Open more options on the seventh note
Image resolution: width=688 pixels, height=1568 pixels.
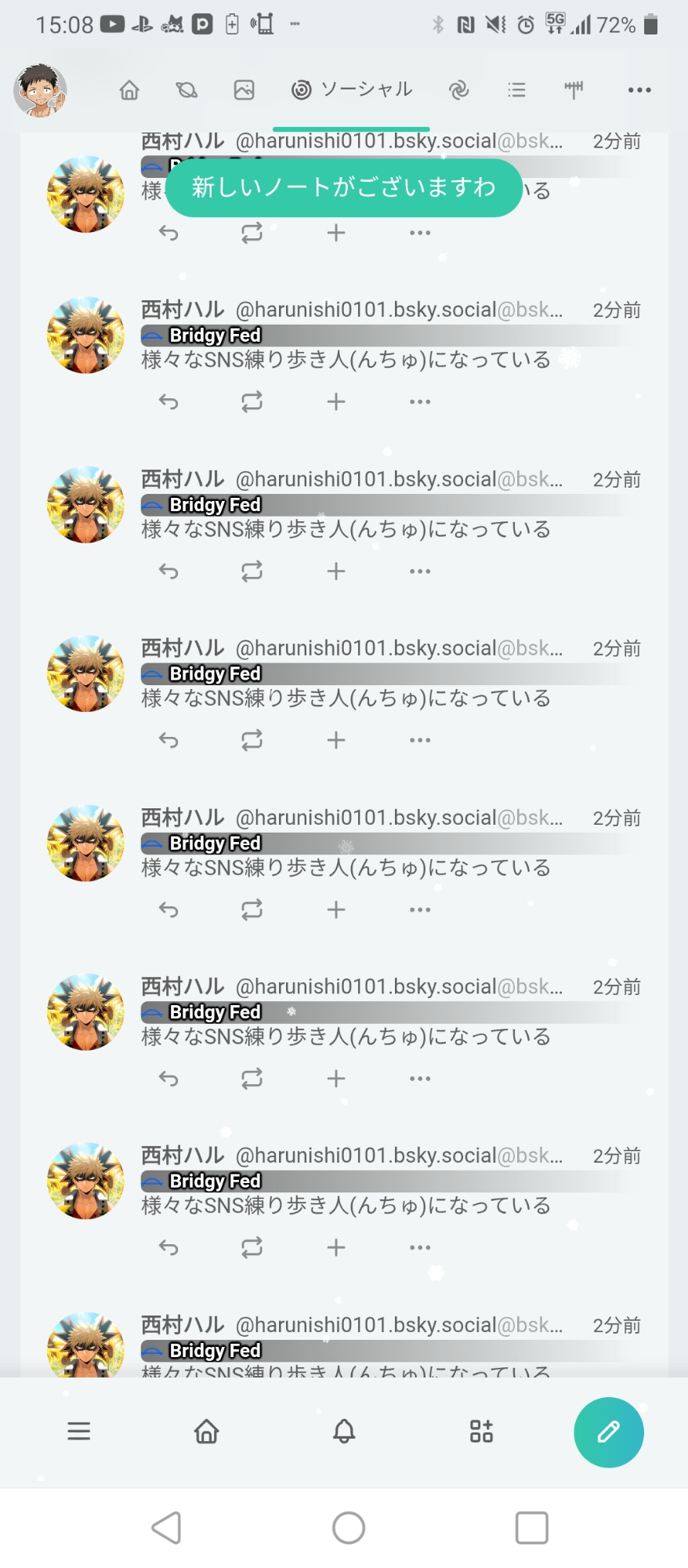[x=420, y=1247]
